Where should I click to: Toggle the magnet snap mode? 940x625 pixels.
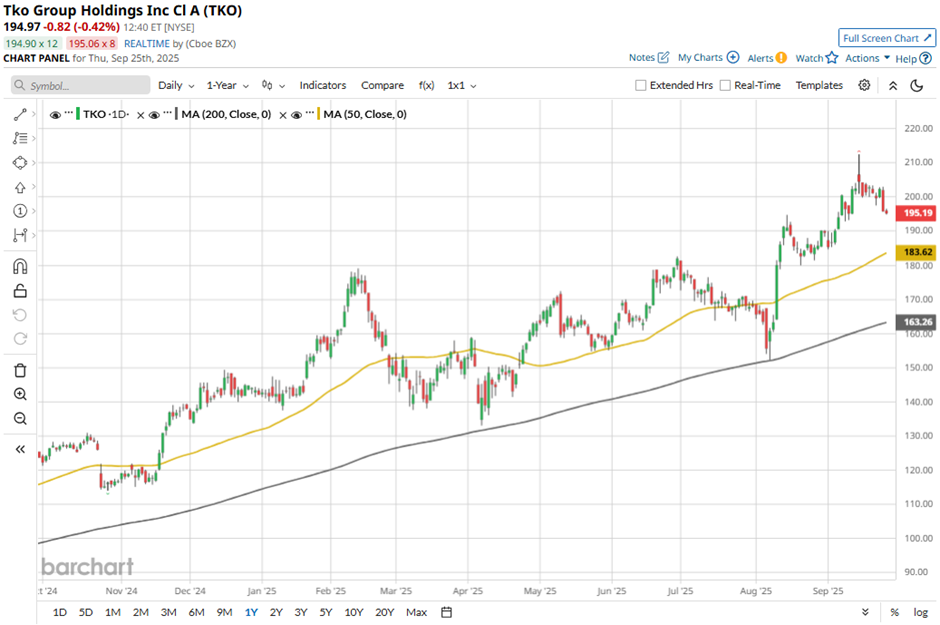20,266
